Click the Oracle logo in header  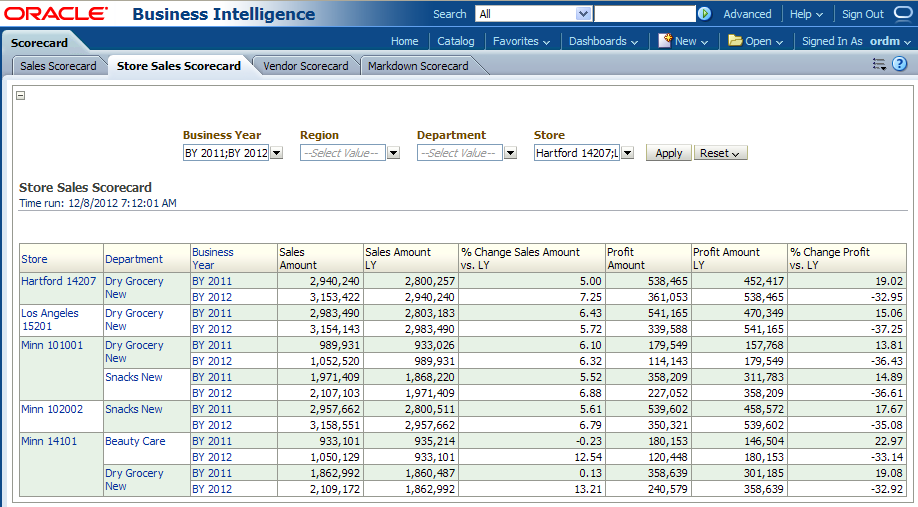tap(56, 14)
